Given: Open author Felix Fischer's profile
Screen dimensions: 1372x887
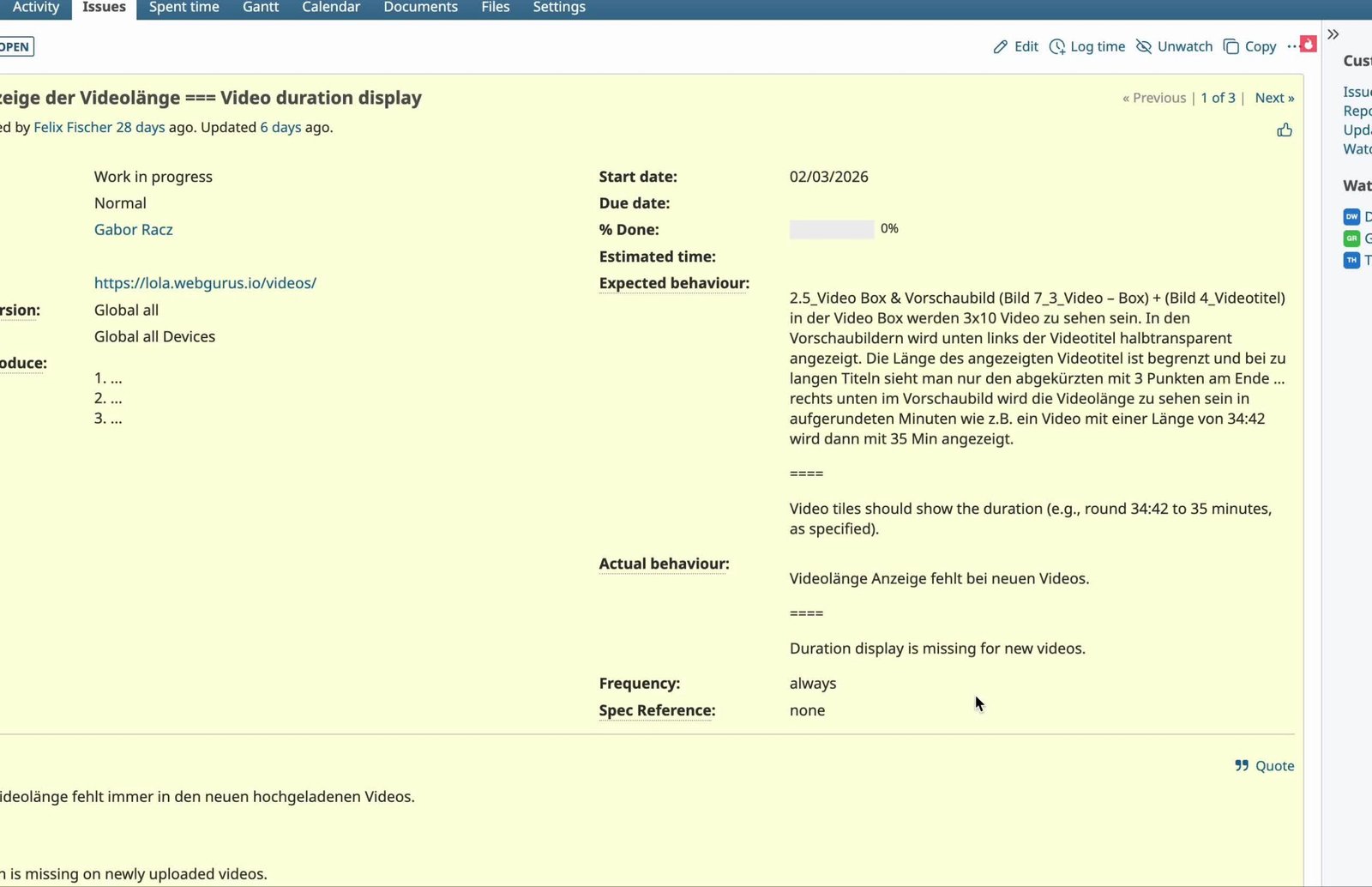Looking at the screenshot, I should [73, 127].
